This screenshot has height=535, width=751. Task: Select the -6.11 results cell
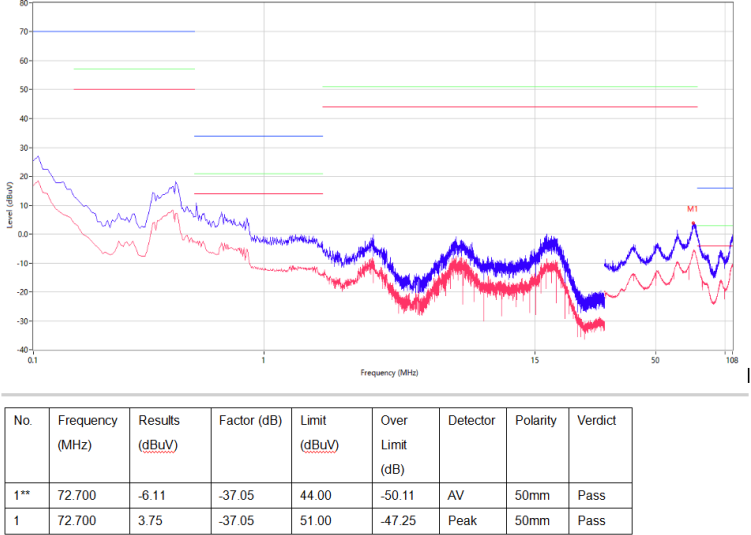pos(153,495)
